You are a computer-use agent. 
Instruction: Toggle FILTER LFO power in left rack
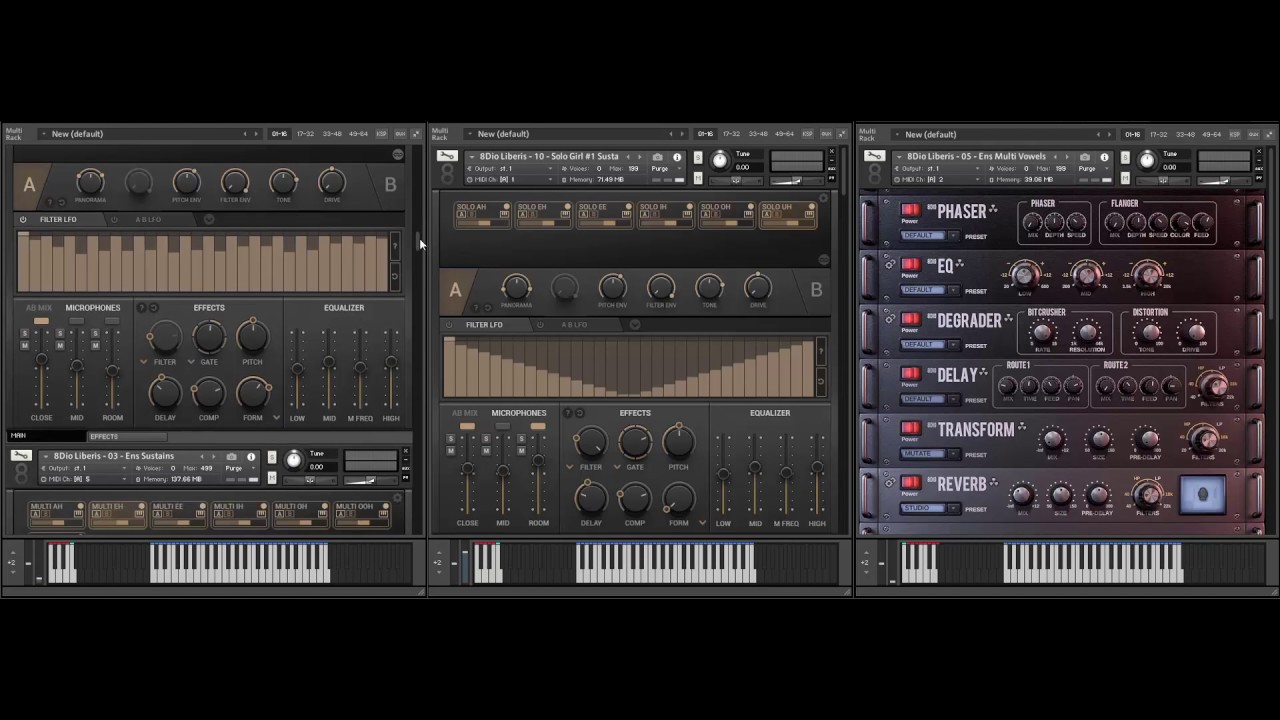(x=23, y=220)
